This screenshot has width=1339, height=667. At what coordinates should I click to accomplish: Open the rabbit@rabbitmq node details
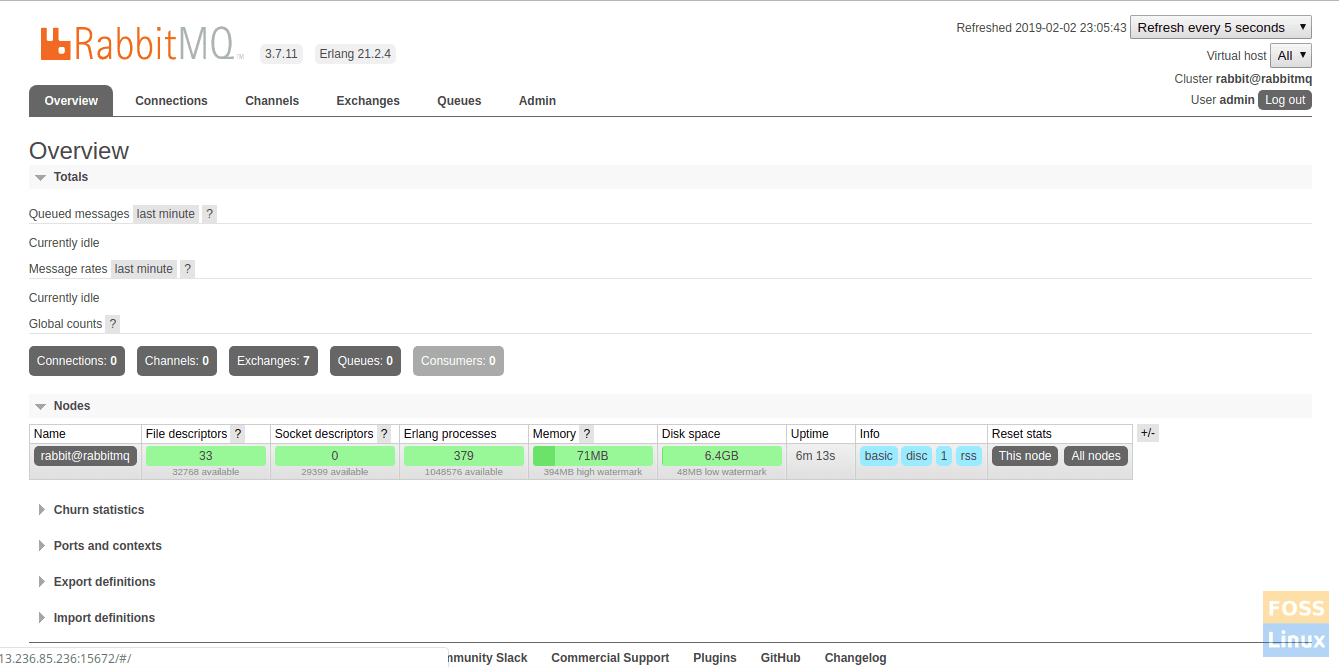[85, 456]
